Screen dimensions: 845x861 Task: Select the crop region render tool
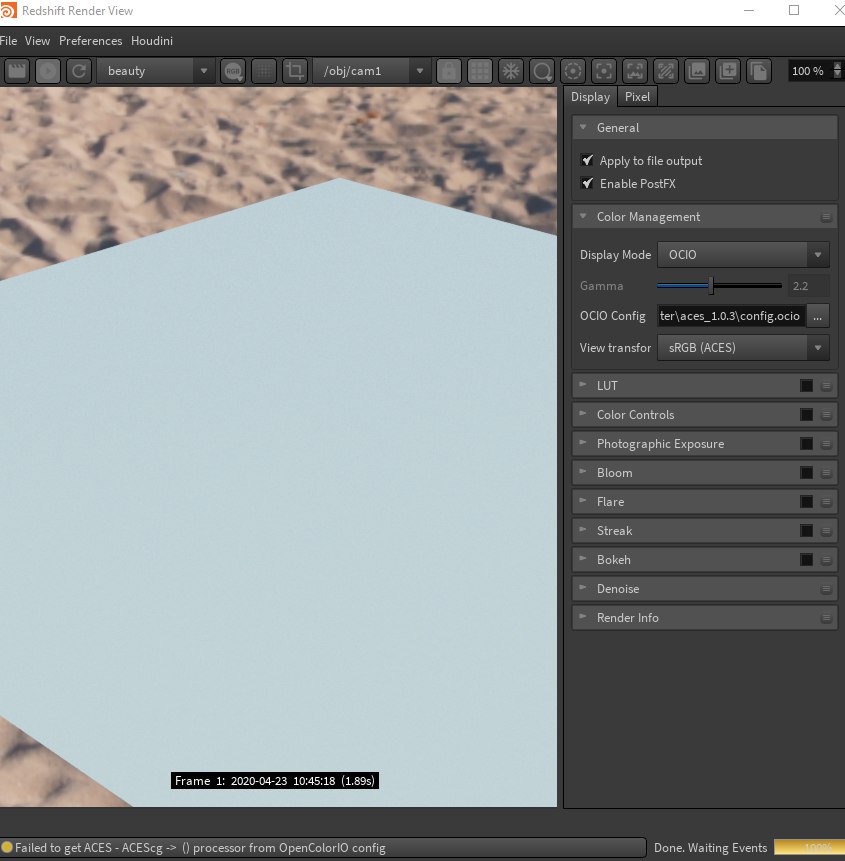click(x=295, y=71)
